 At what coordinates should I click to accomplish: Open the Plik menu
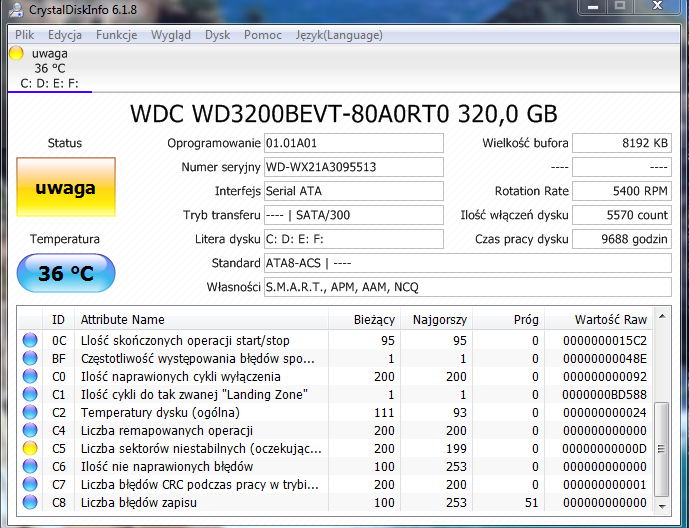point(24,35)
